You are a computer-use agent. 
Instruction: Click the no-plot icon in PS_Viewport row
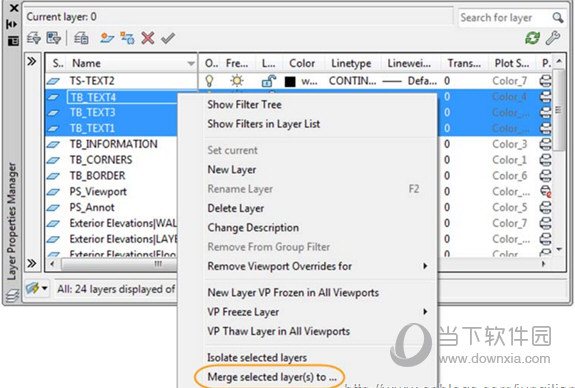545,191
